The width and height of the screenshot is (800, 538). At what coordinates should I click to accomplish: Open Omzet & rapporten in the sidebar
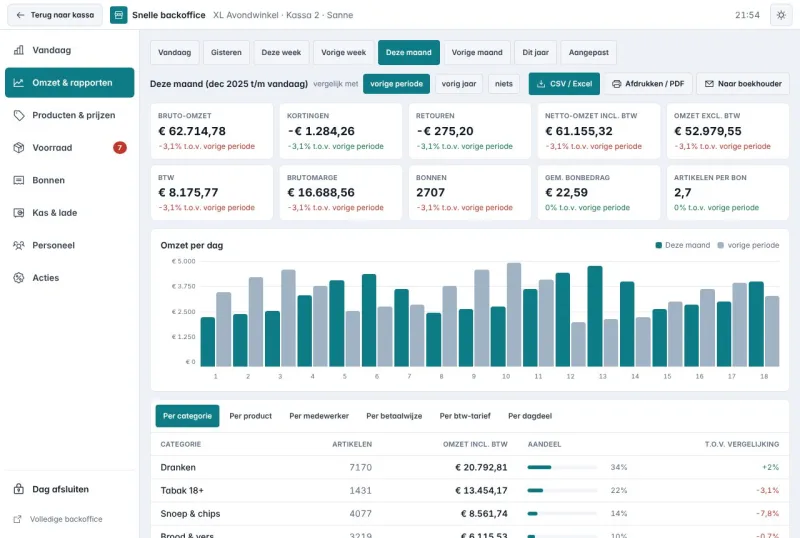pyautogui.click(x=69, y=83)
